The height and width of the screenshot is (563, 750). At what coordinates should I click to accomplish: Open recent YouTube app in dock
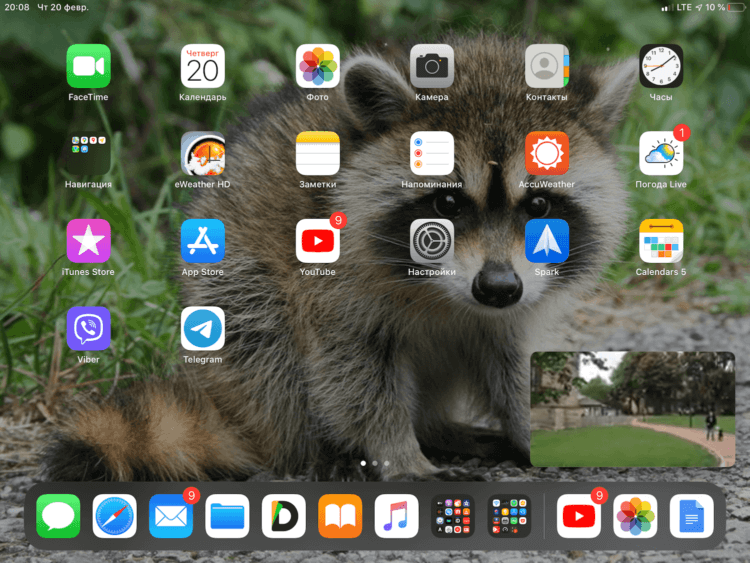pyautogui.click(x=579, y=516)
